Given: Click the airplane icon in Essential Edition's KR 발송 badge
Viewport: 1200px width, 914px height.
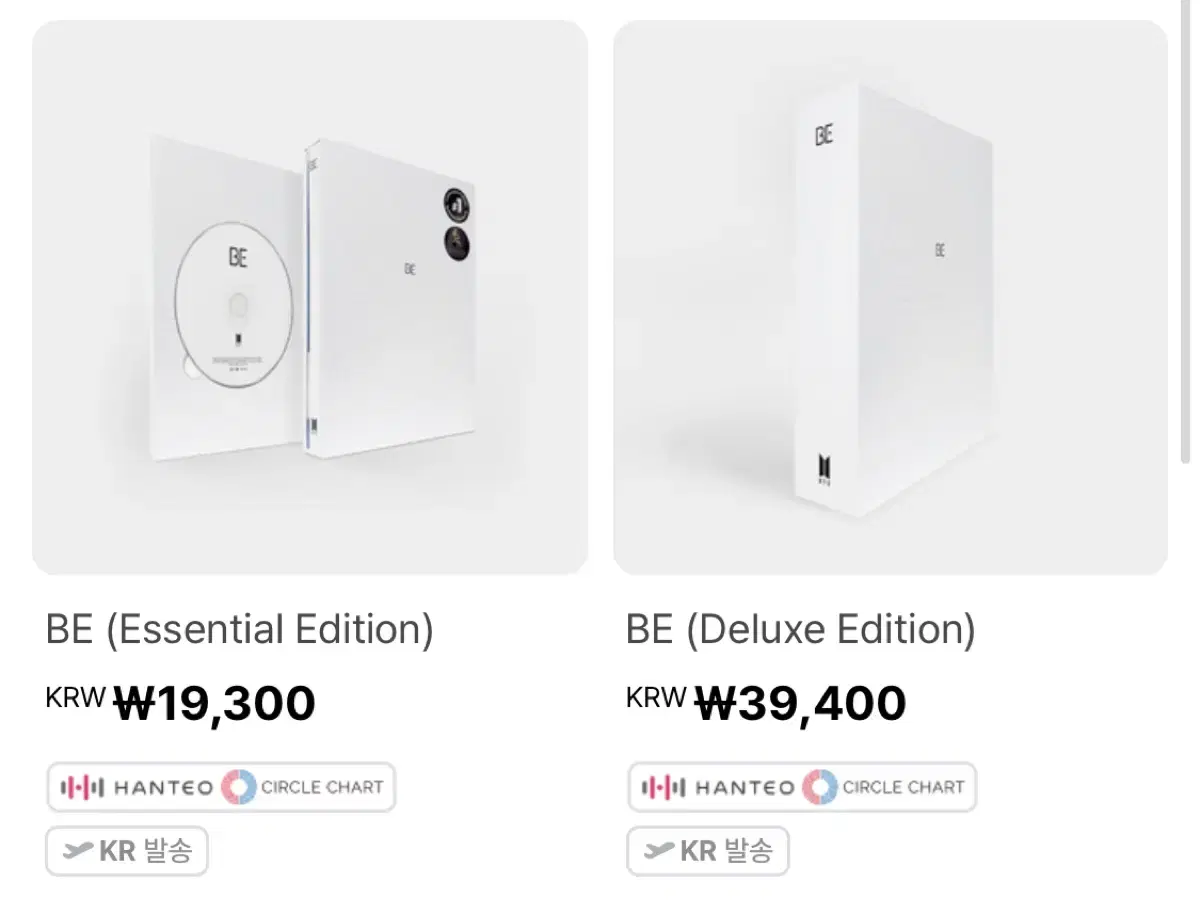Looking at the screenshot, I should click(77, 852).
